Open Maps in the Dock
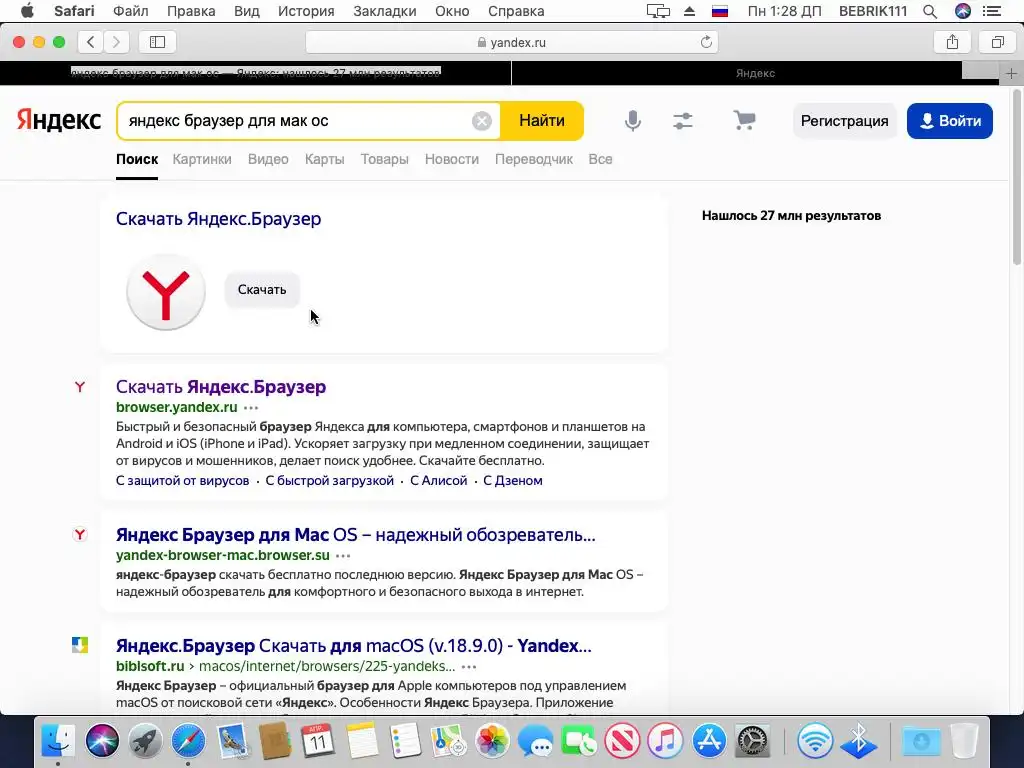Image resolution: width=1024 pixels, height=768 pixels. pyautogui.click(x=448, y=741)
